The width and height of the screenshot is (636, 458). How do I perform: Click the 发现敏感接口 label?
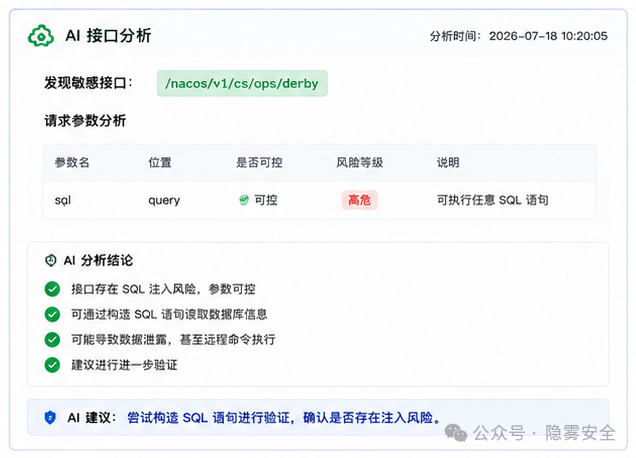(88, 83)
